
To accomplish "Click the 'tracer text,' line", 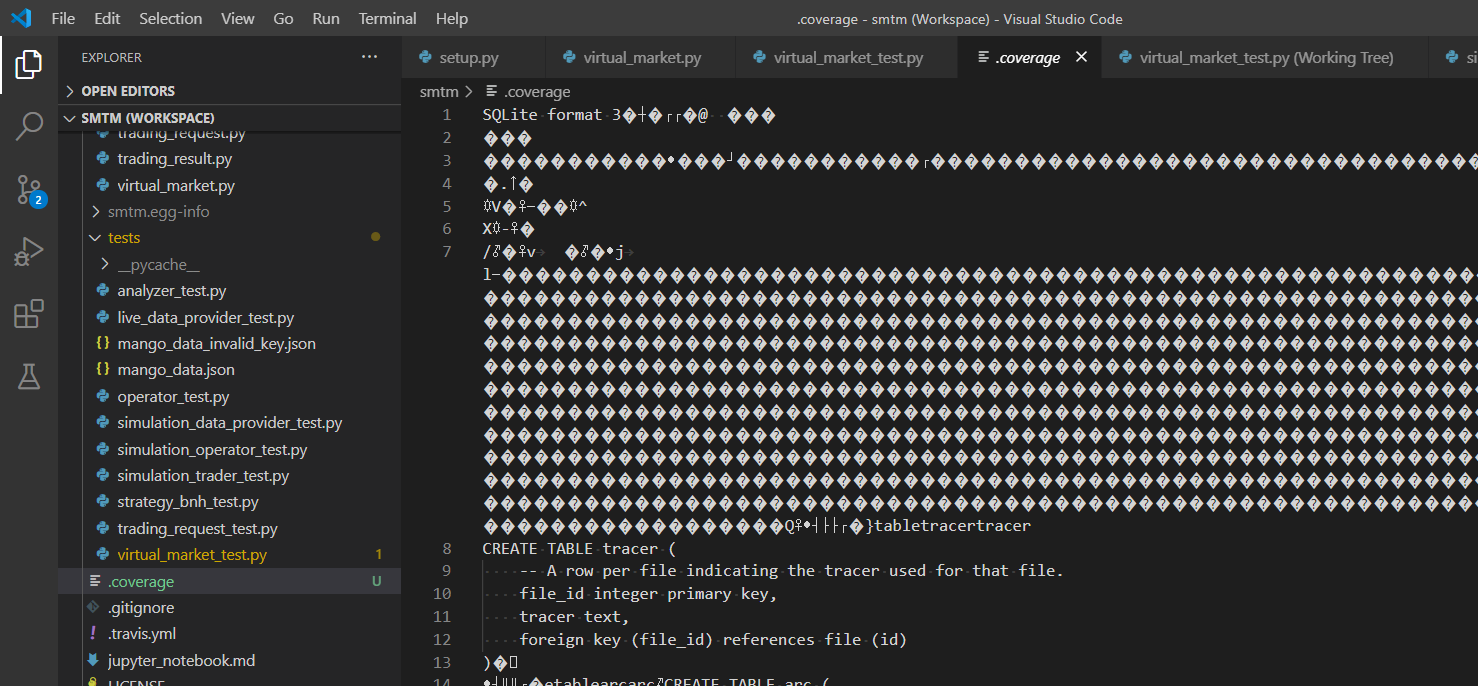I will [574, 617].
